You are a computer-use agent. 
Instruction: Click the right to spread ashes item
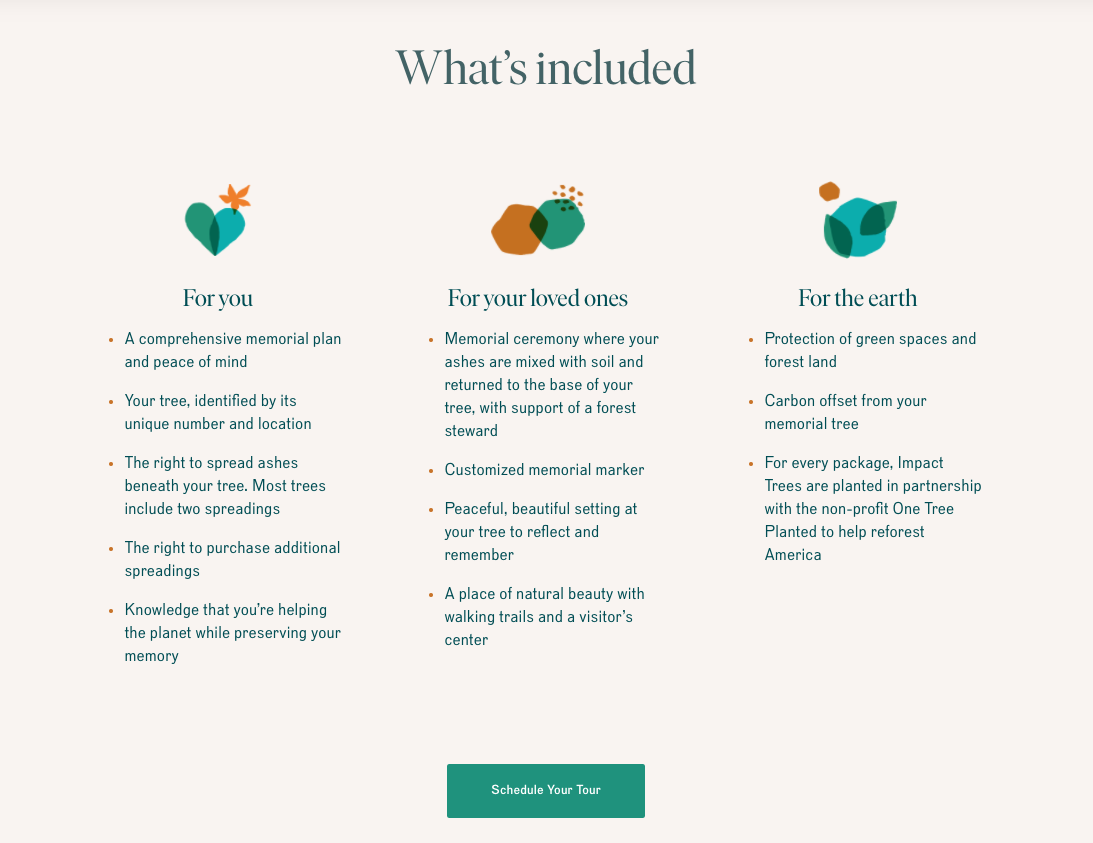click(225, 486)
